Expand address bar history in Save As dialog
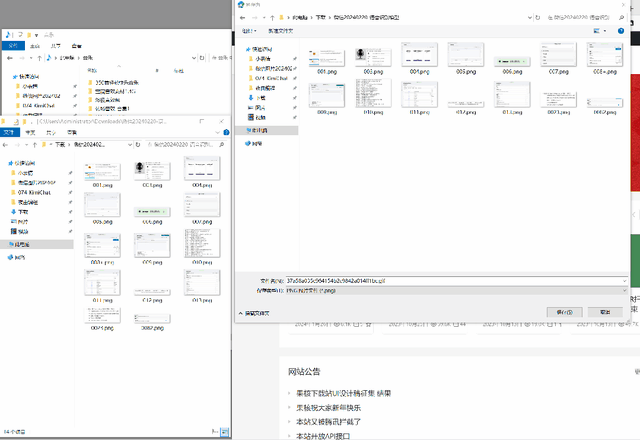Viewport: 640px width, 440px height. 529,18
